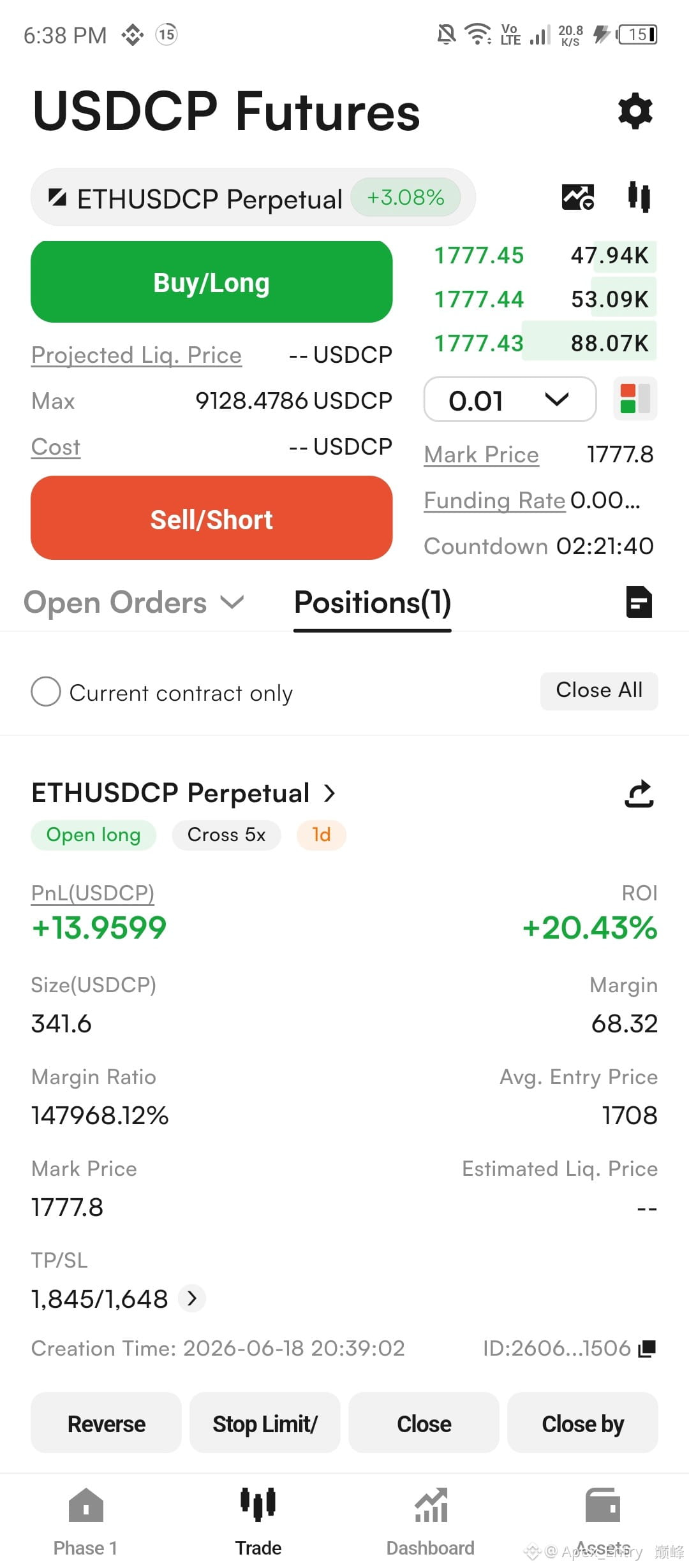Switch to the Positions(1) tab
Viewport: 689px width, 1568px height.
(x=373, y=603)
